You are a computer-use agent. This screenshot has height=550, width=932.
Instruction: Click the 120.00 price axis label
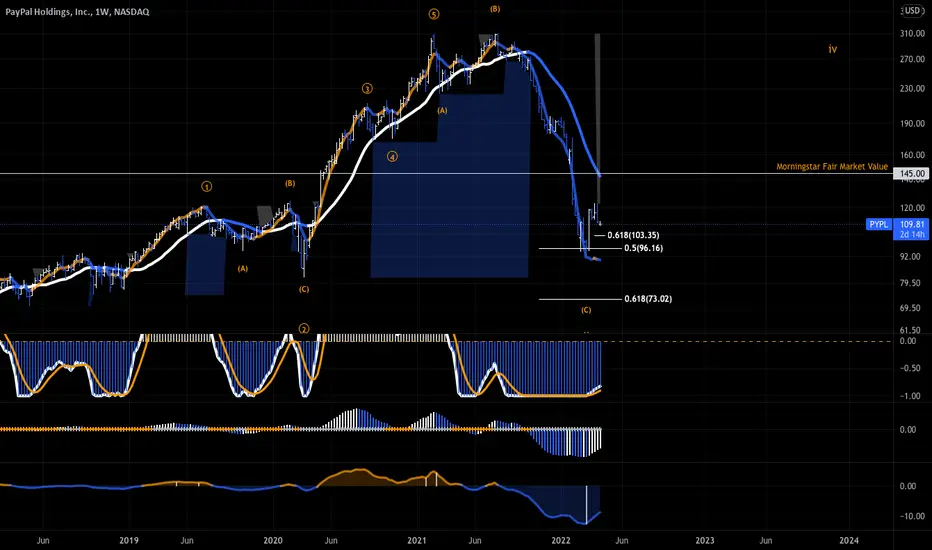[912, 208]
